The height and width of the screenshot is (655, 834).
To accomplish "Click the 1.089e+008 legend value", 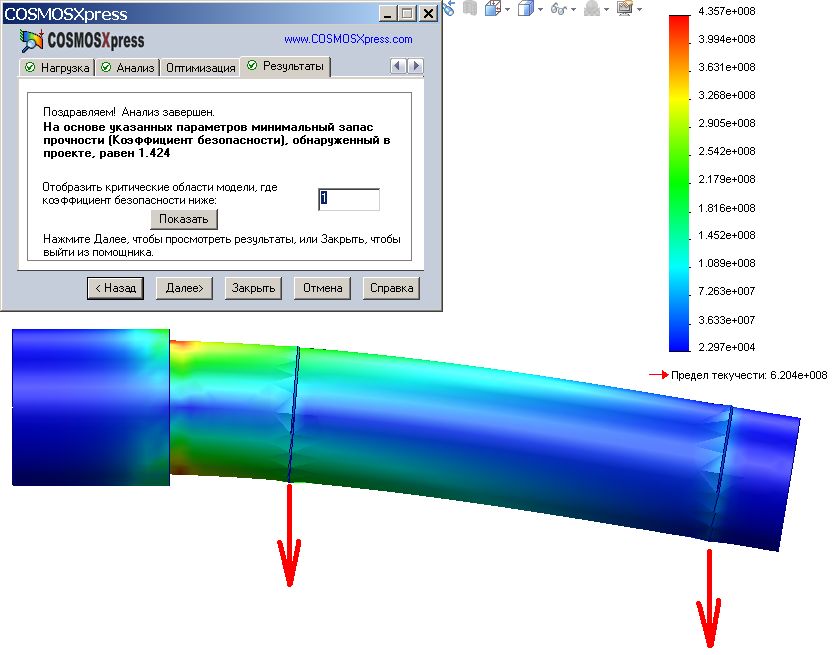I will click(x=727, y=263).
